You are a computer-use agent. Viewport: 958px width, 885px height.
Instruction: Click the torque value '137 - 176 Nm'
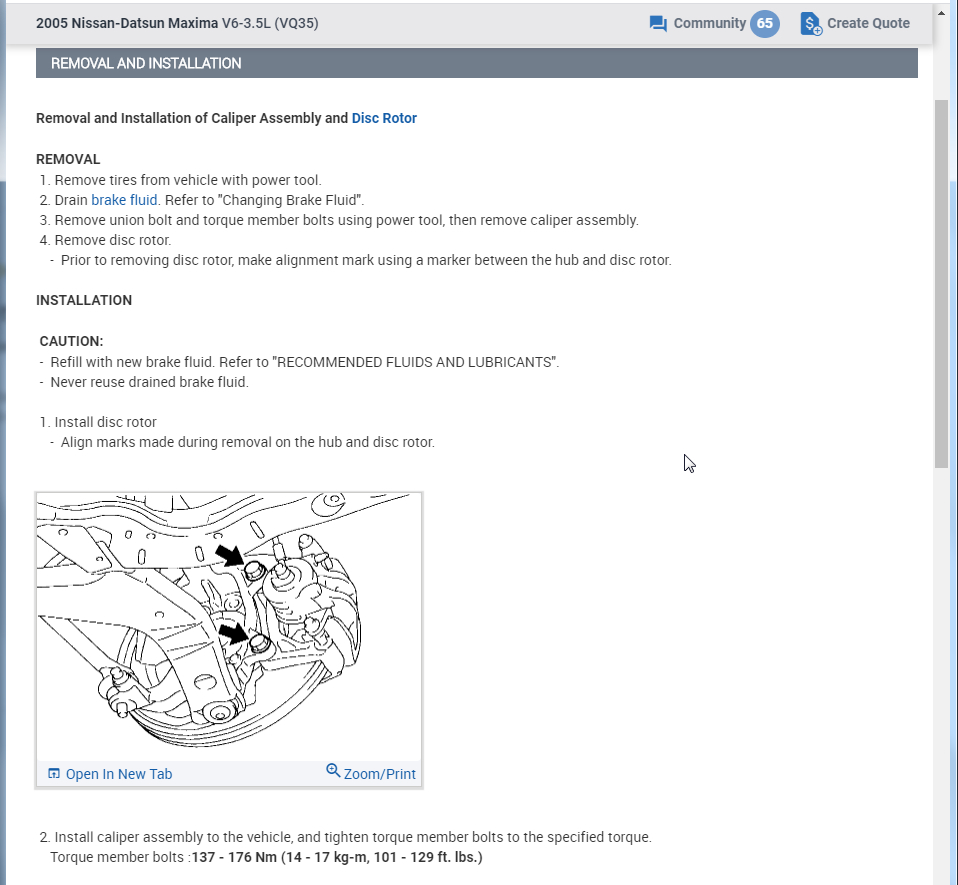pyautogui.click(x=234, y=857)
